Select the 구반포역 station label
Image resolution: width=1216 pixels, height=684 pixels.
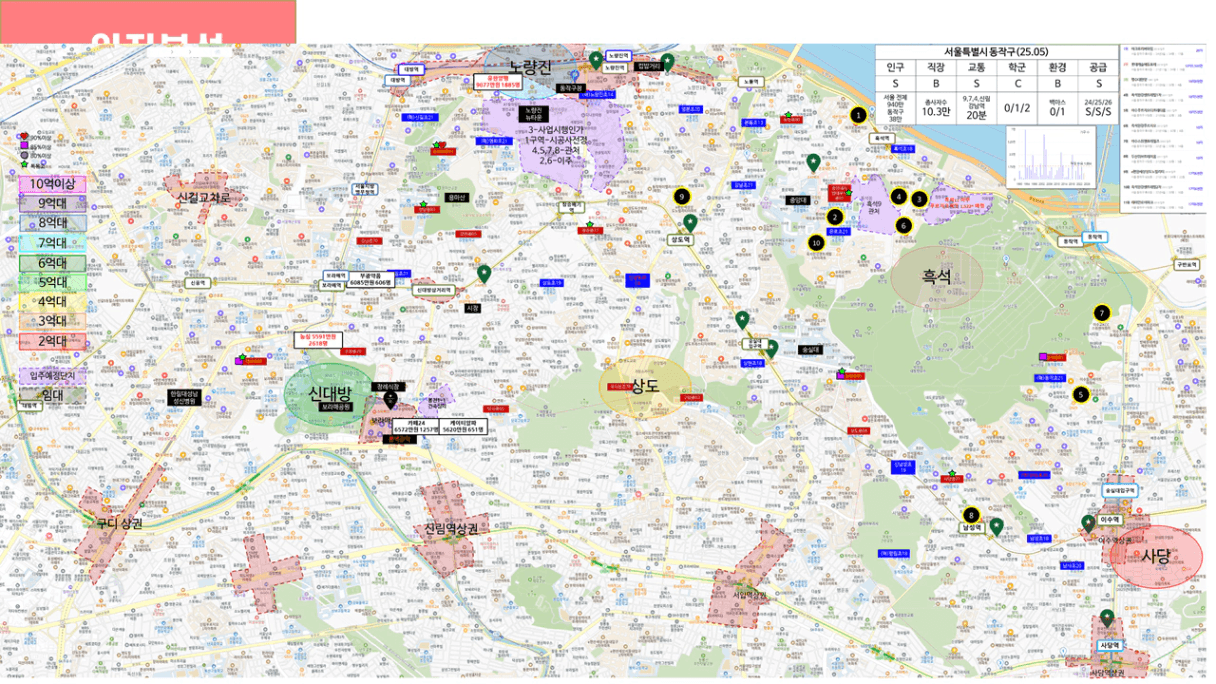[1187, 265]
